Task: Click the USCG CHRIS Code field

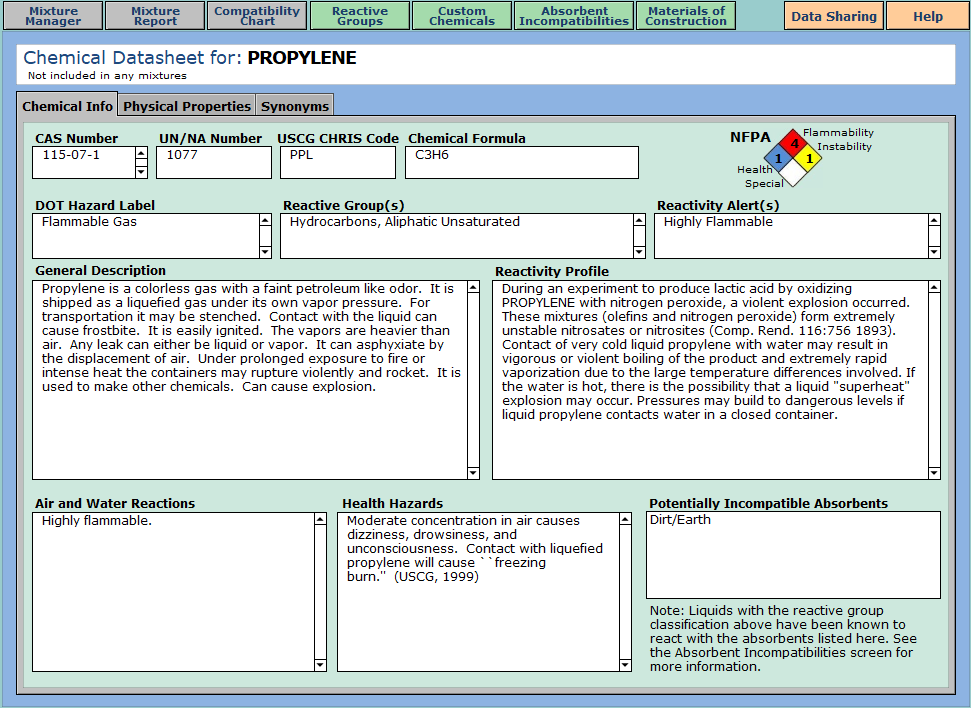Action: coord(337,162)
